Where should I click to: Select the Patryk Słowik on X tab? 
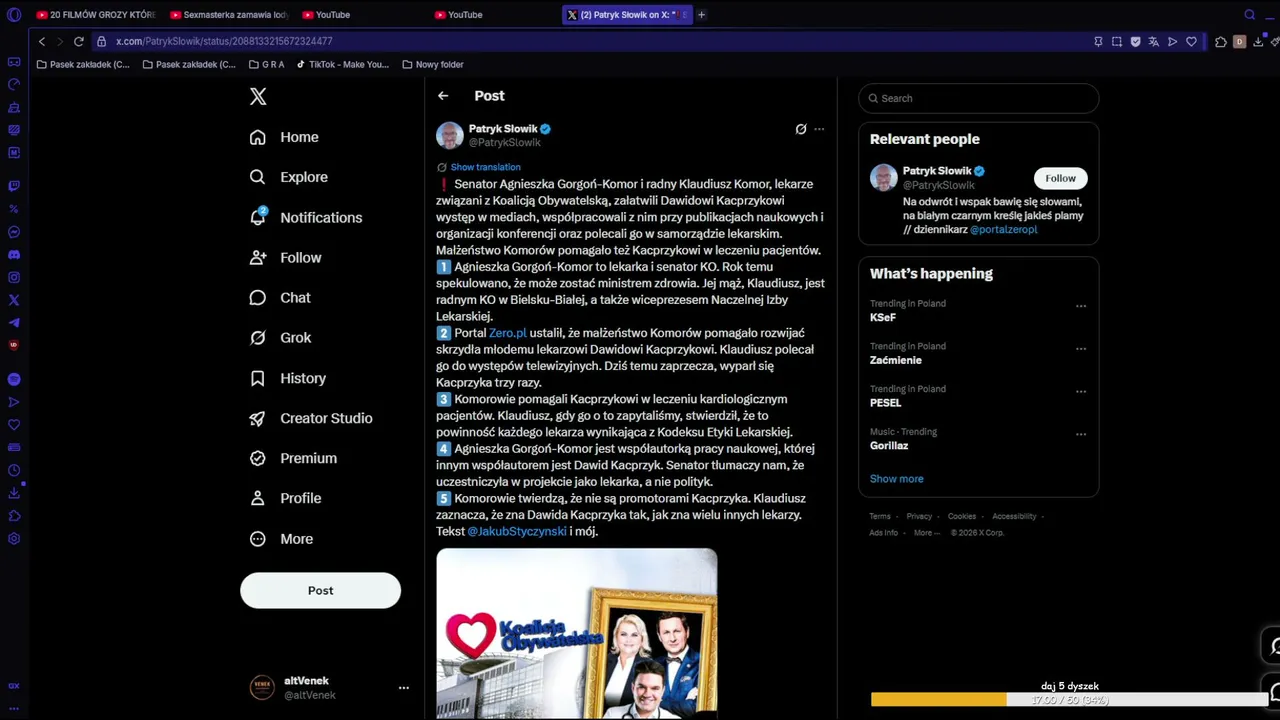click(x=627, y=15)
